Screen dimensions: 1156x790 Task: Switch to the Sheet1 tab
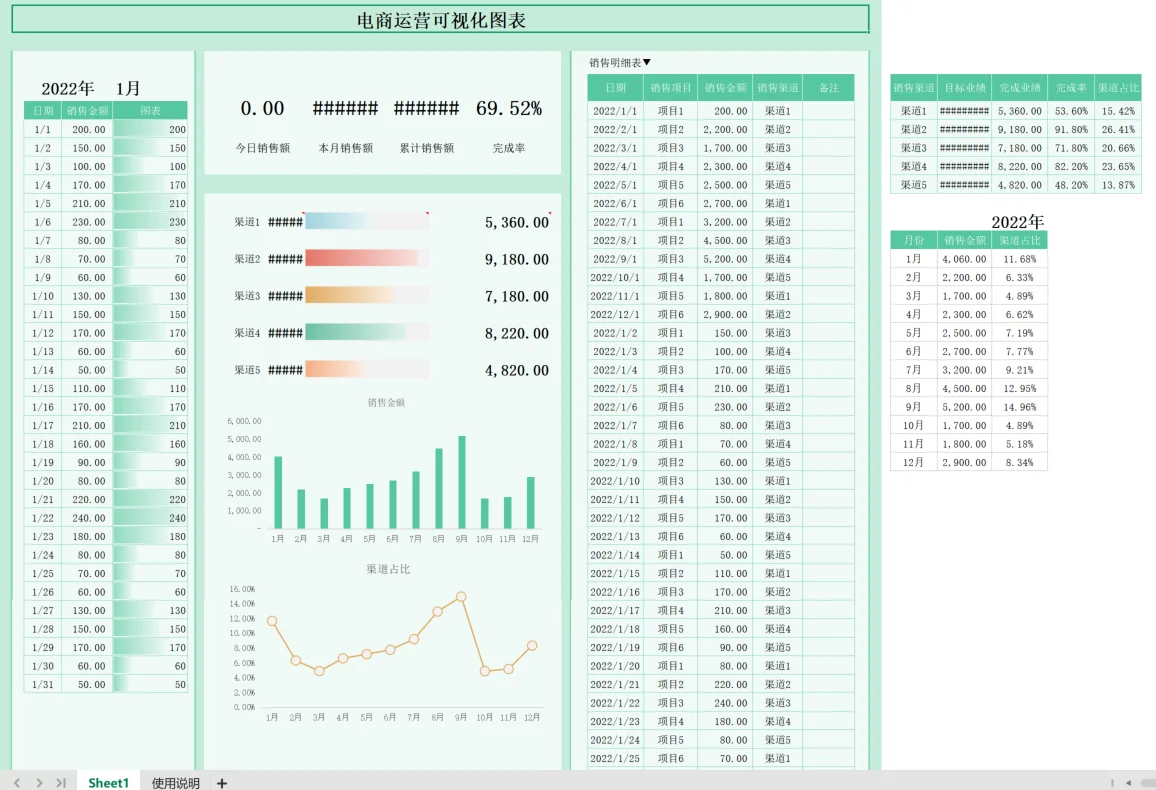107,783
